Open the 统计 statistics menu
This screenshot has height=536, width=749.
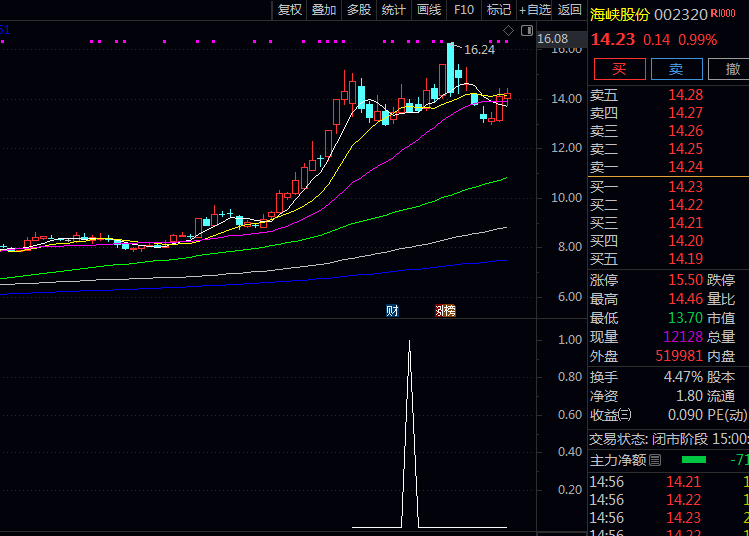point(394,10)
